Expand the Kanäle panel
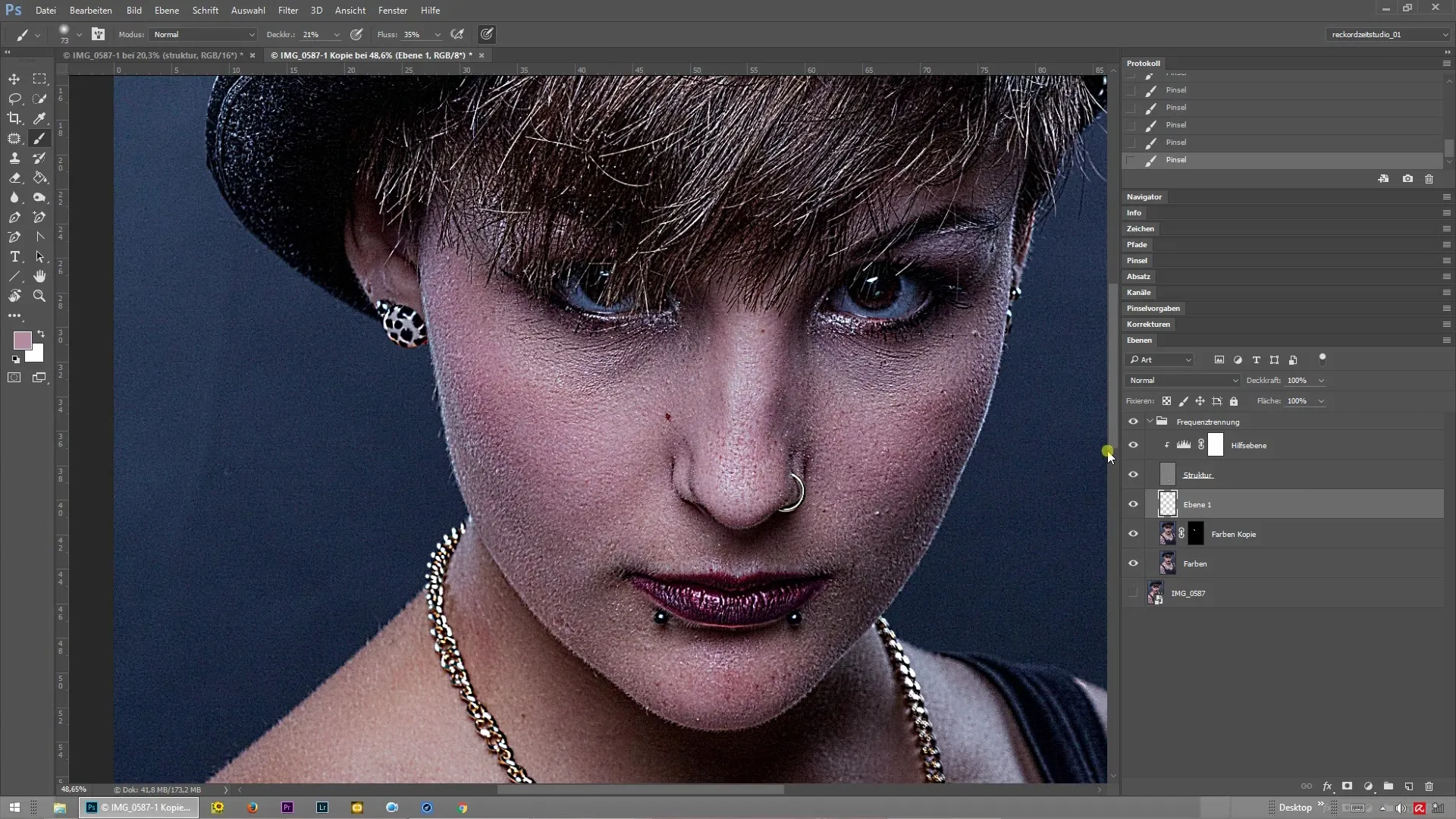The height and width of the screenshot is (819, 1456). coord(1138,293)
